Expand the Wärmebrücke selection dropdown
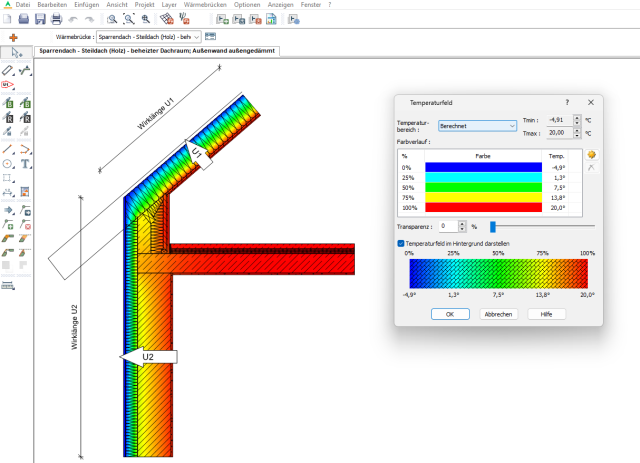The height and width of the screenshot is (463, 640). (x=195, y=36)
